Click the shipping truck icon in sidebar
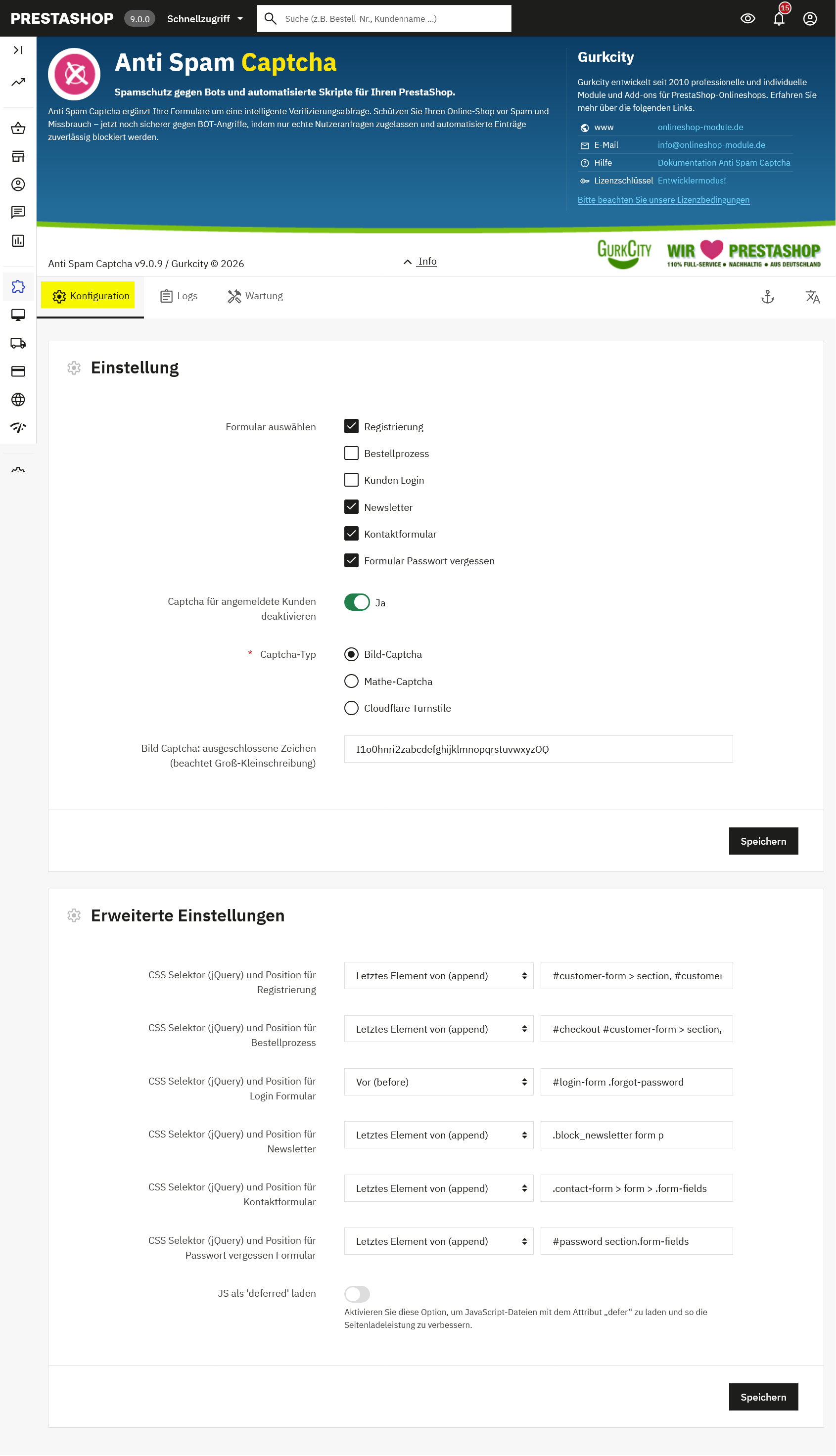This screenshot has width=836, height=1456. 18,343
